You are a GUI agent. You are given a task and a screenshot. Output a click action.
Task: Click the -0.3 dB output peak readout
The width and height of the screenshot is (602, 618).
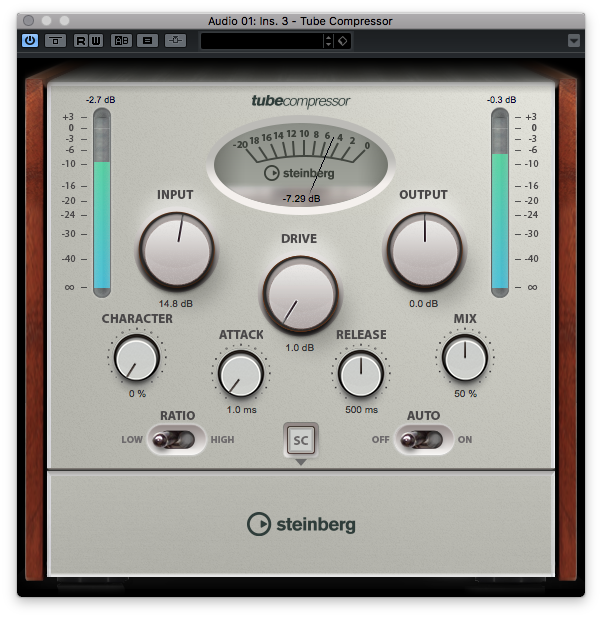(x=501, y=100)
